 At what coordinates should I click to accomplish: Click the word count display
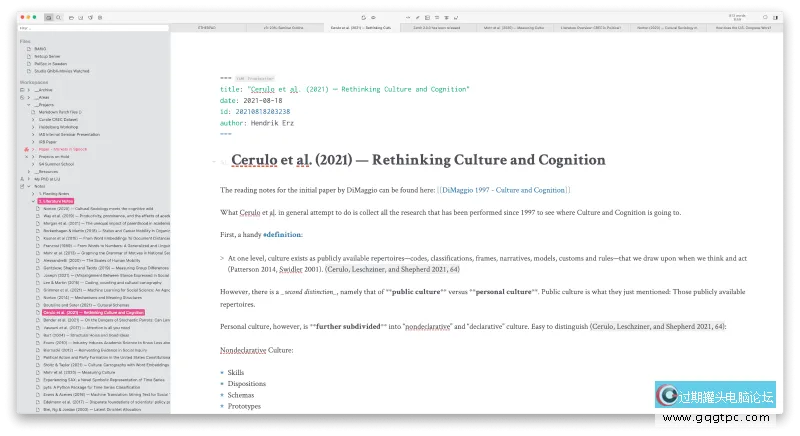(x=737, y=17)
